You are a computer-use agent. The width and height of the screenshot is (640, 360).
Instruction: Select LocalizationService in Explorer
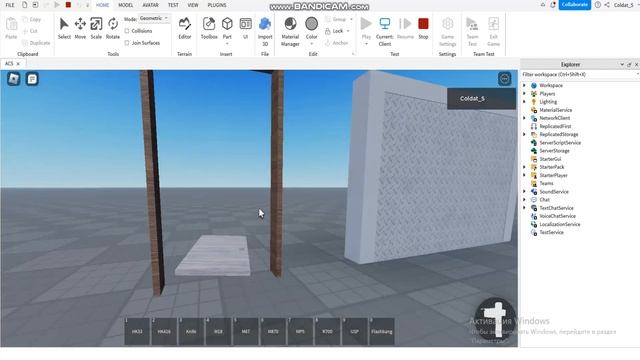(x=560, y=224)
